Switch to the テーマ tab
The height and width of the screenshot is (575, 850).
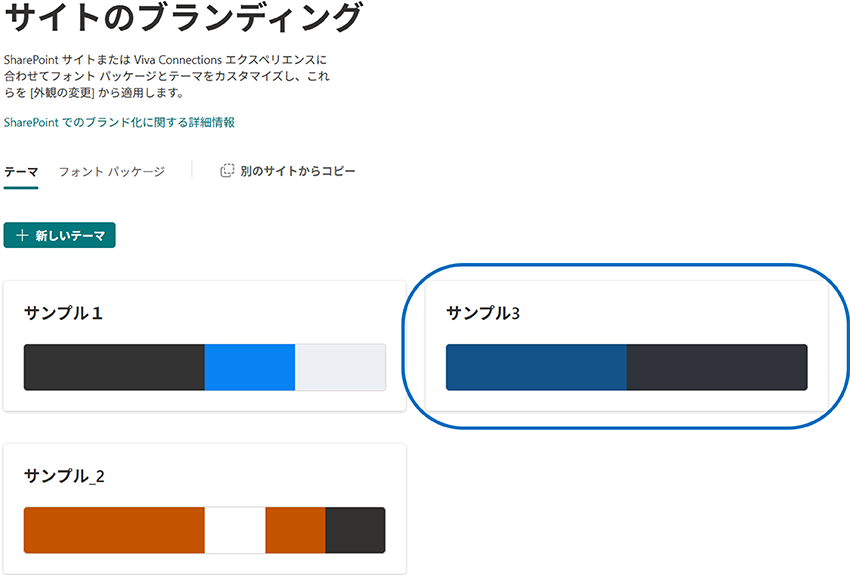tap(21, 171)
